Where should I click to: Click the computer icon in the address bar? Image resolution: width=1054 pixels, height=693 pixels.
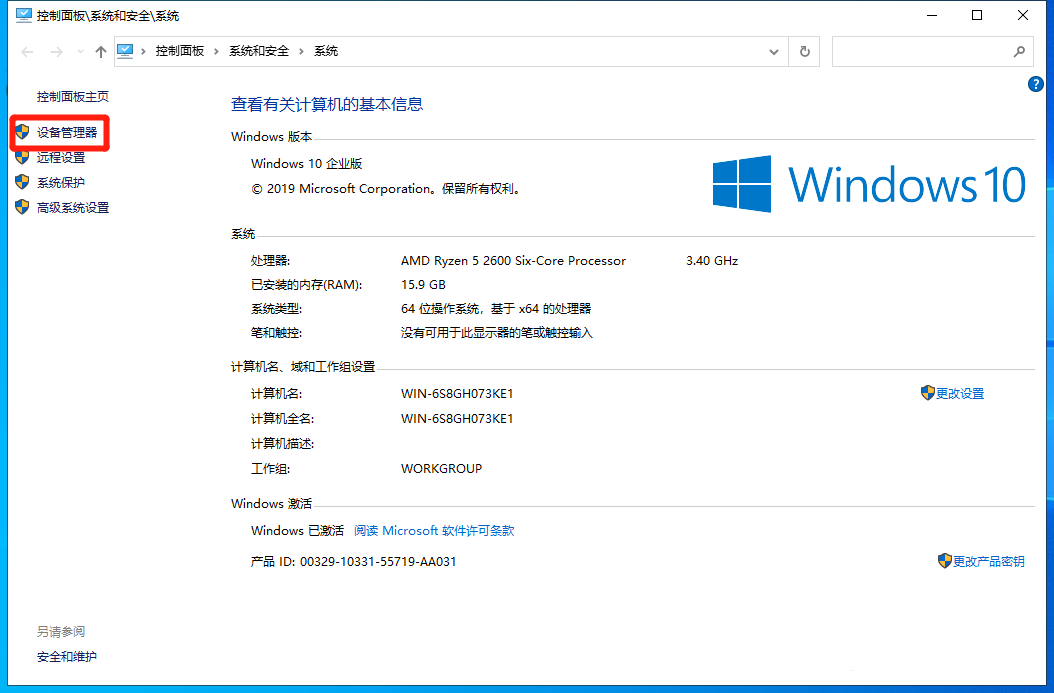pos(126,51)
